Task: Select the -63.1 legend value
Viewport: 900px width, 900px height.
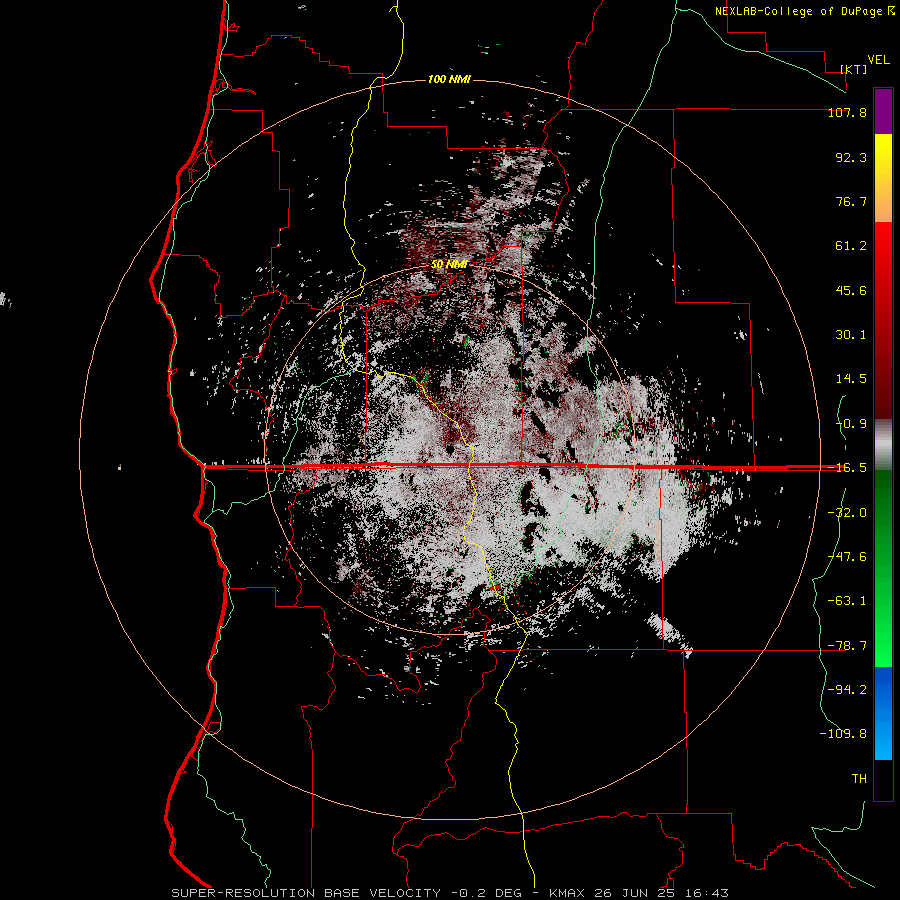Action: [847, 601]
